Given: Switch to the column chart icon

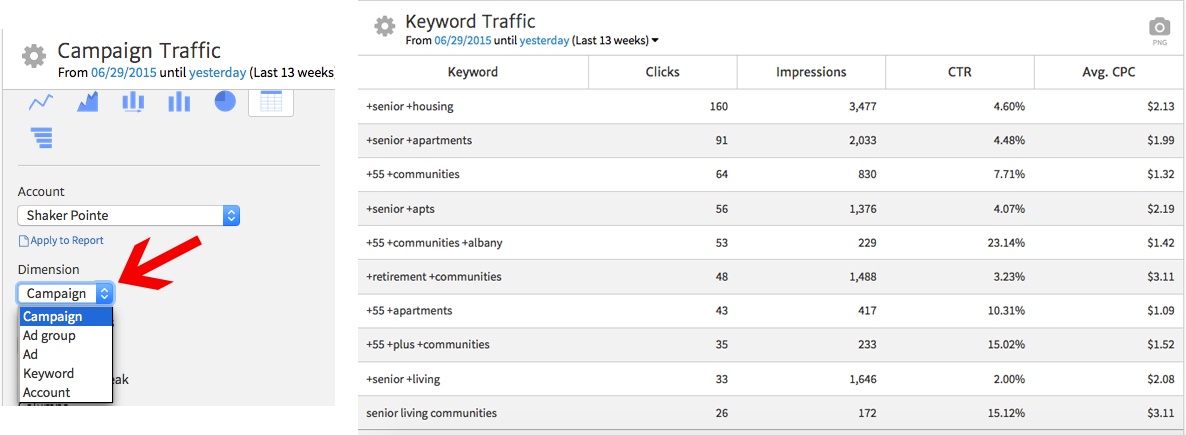Looking at the screenshot, I should (x=179, y=102).
